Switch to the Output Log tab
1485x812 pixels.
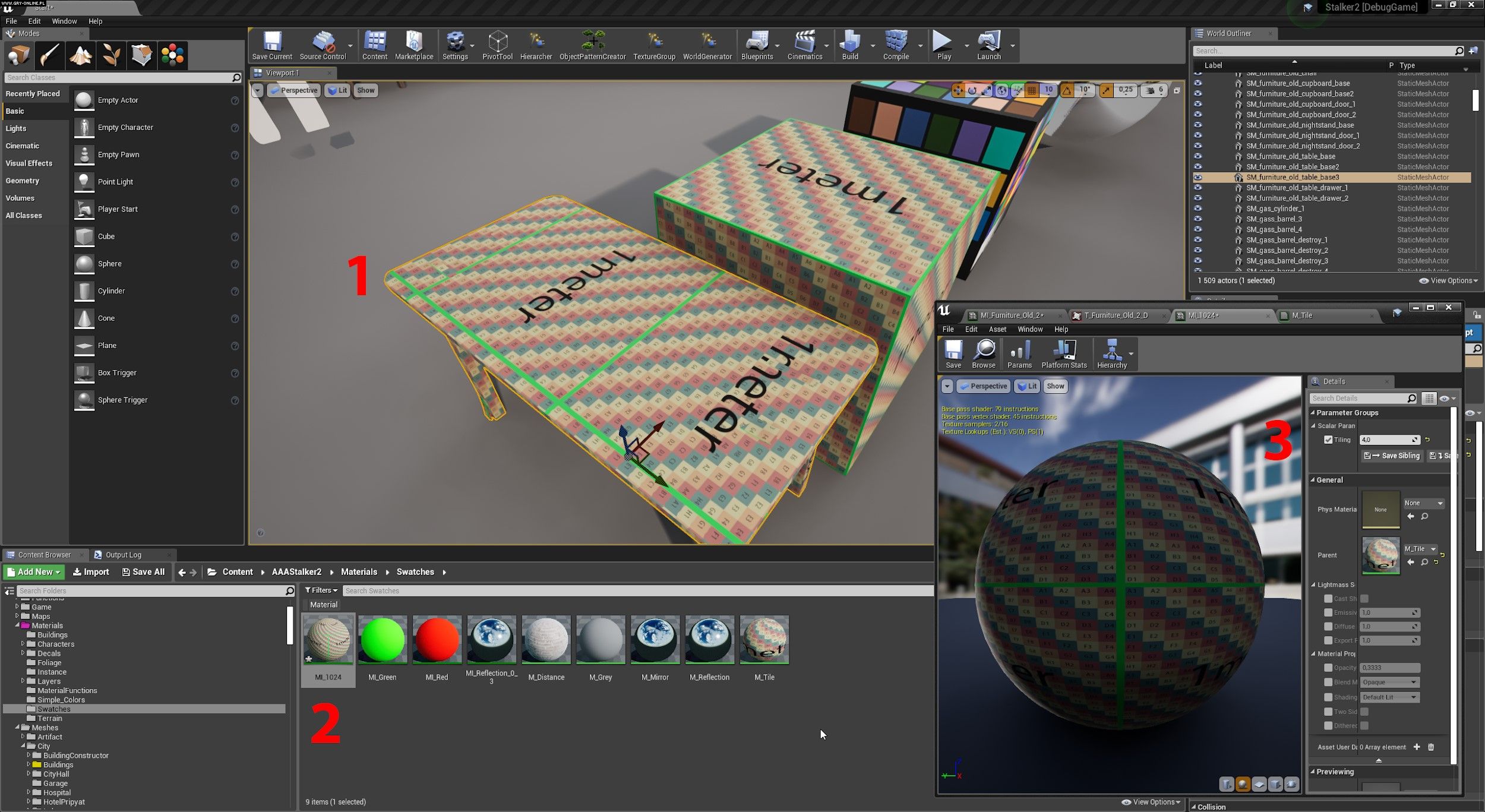point(123,555)
